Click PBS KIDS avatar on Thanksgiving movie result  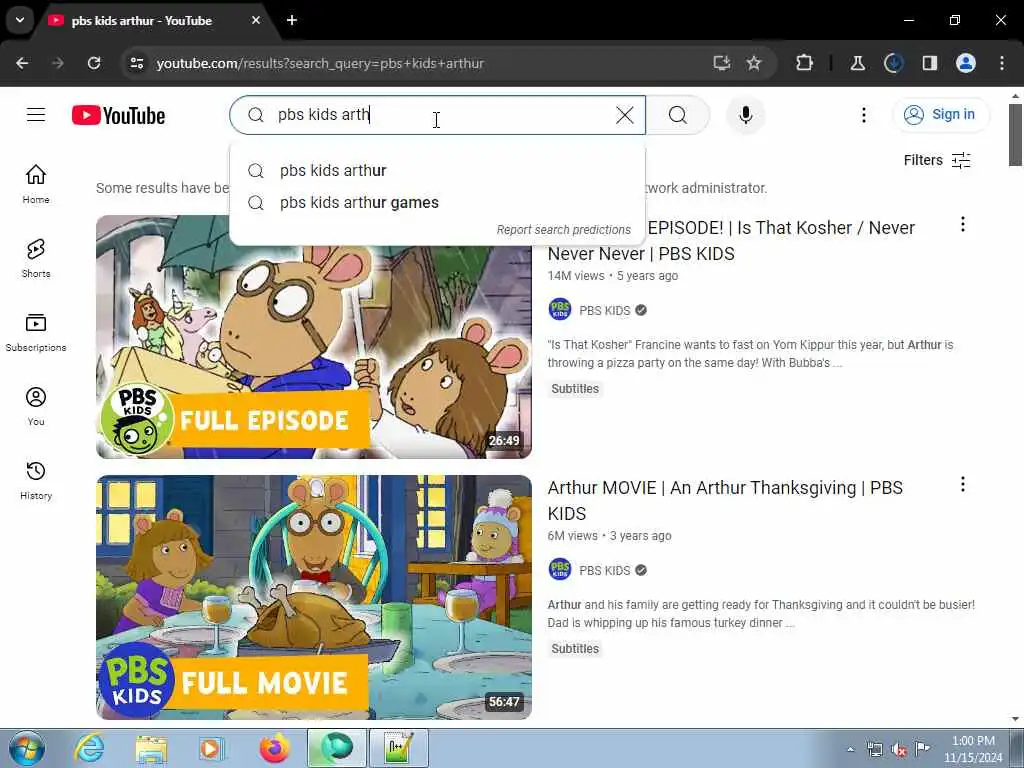[560, 569]
